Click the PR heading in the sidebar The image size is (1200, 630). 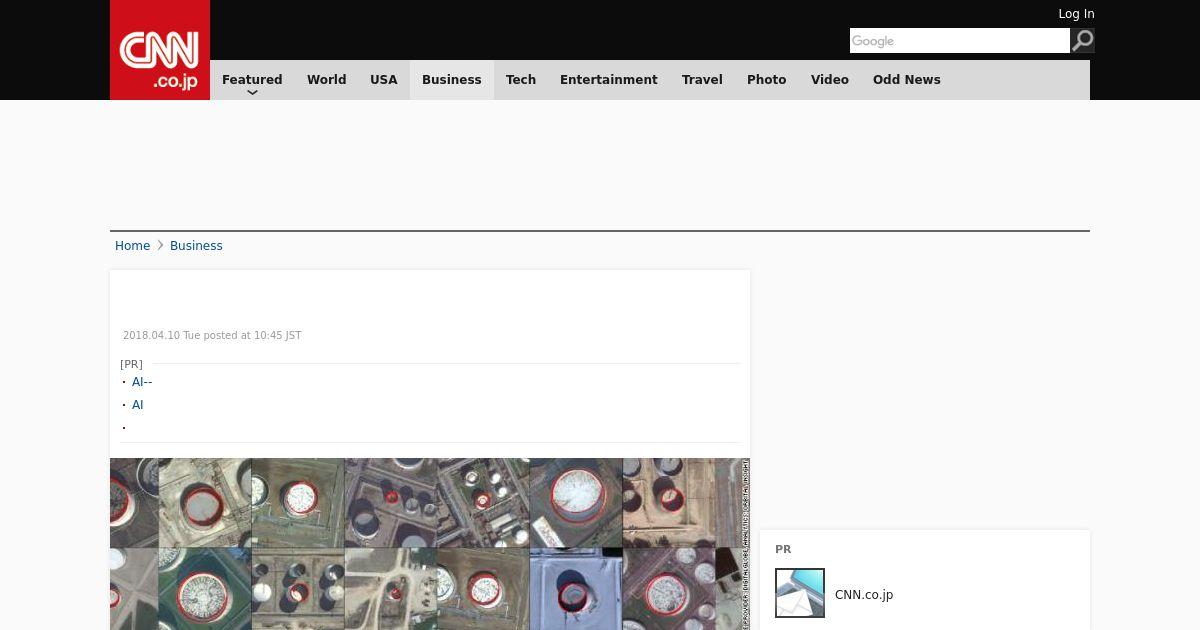point(783,550)
